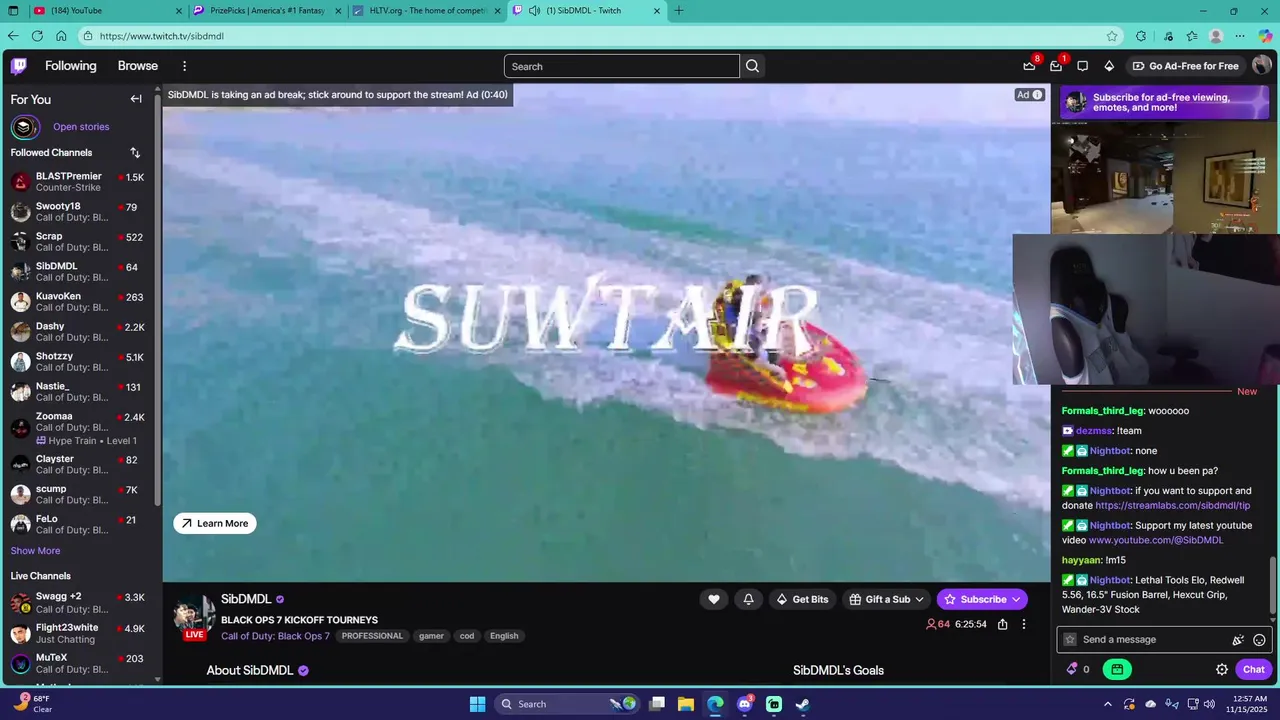Switch to the YouTube browser tab
The image size is (1280, 720).
[107, 11]
